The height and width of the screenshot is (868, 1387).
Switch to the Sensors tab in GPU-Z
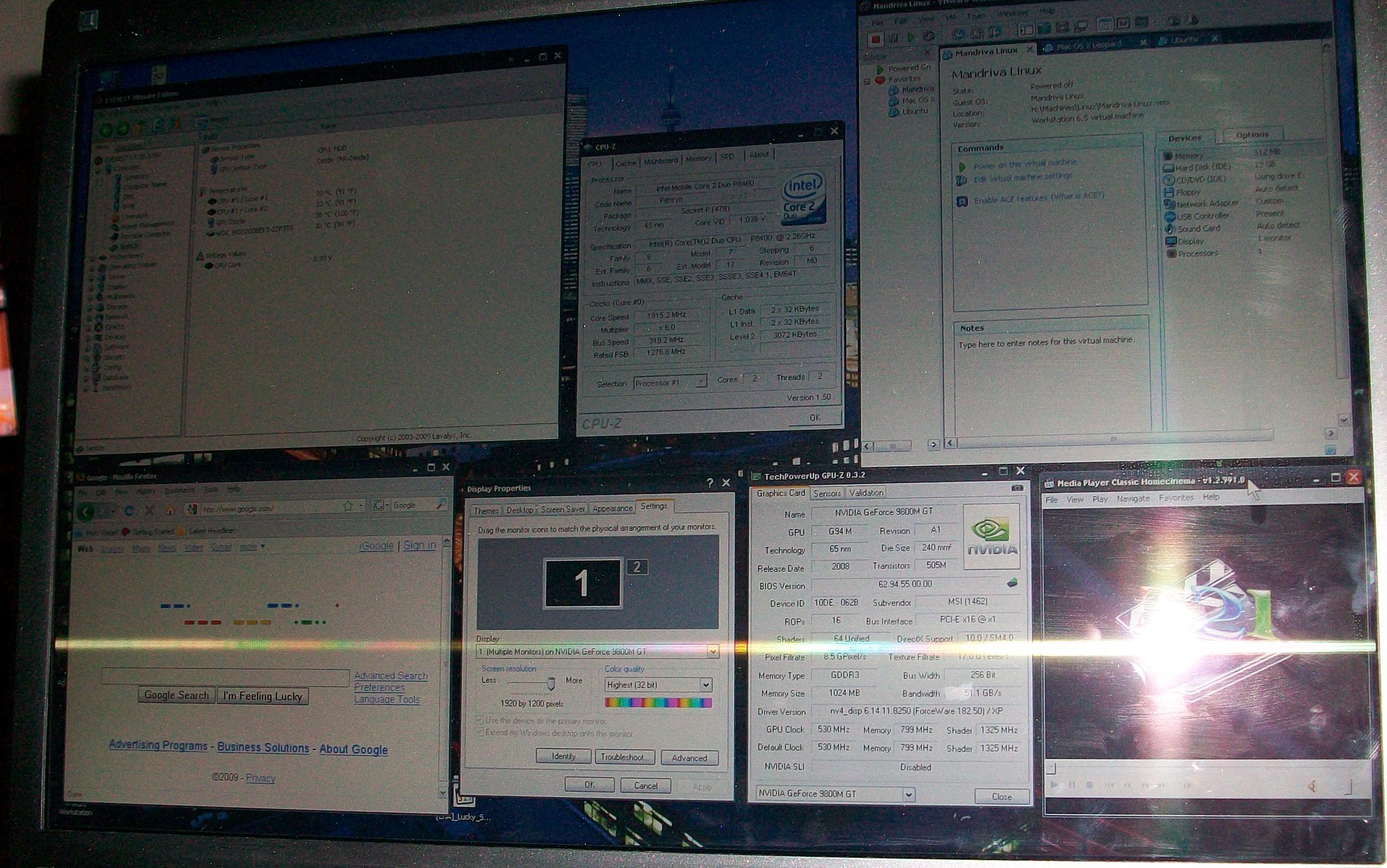[x=827, y=493]
